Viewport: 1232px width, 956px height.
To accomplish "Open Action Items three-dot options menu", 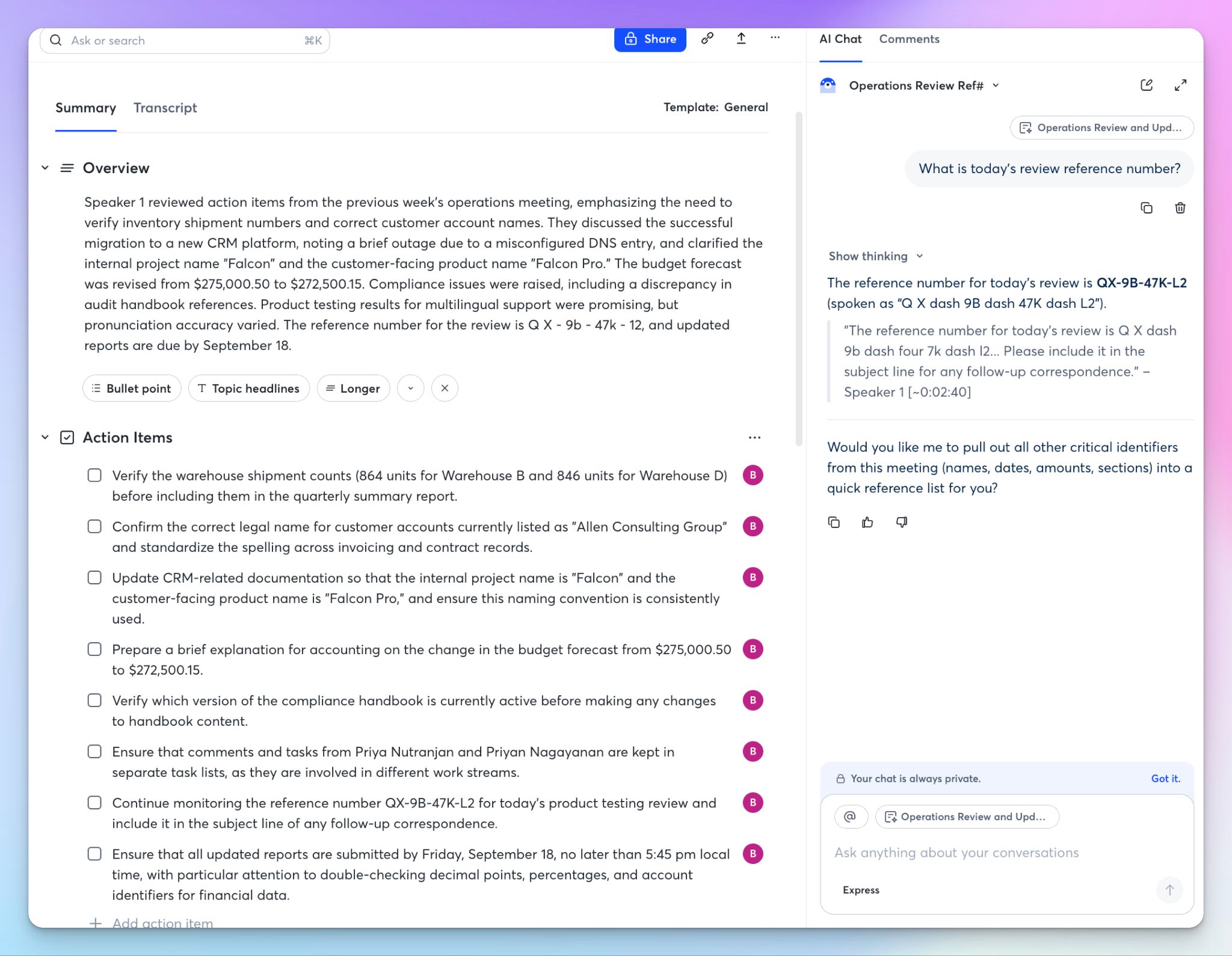I will 754,438.
